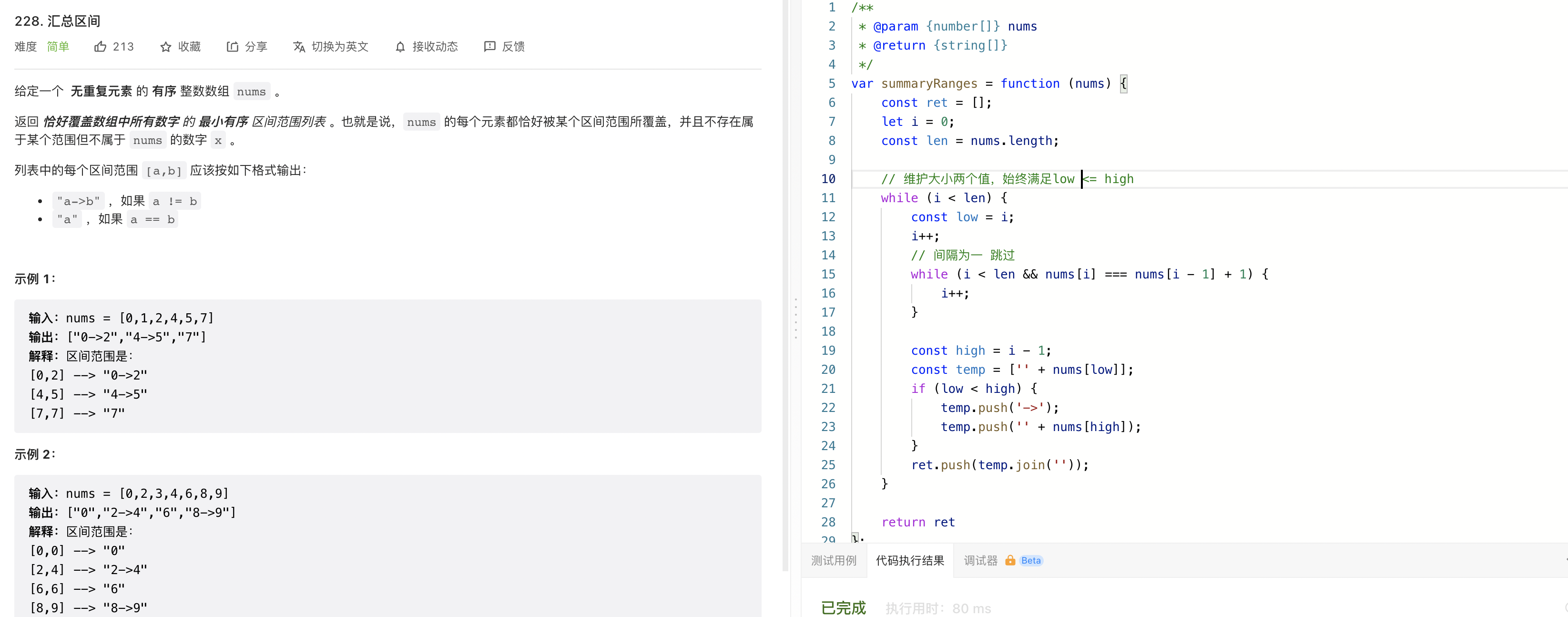Click the 接收动态 button label
This screenshot has height=617, width=1568.
[x=435, y=46]
